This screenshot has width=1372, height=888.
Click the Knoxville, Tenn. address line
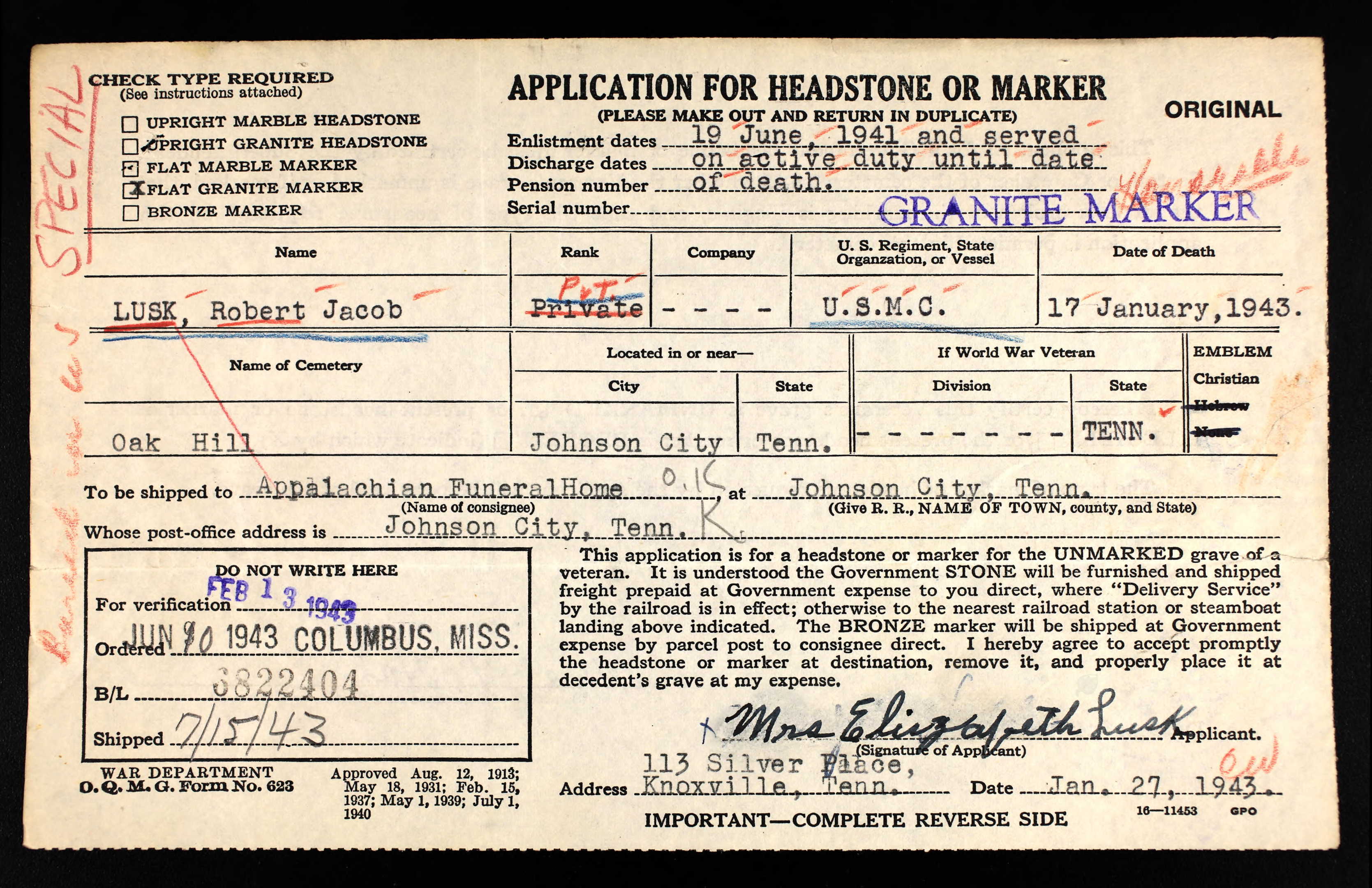(x=770, y=786)
